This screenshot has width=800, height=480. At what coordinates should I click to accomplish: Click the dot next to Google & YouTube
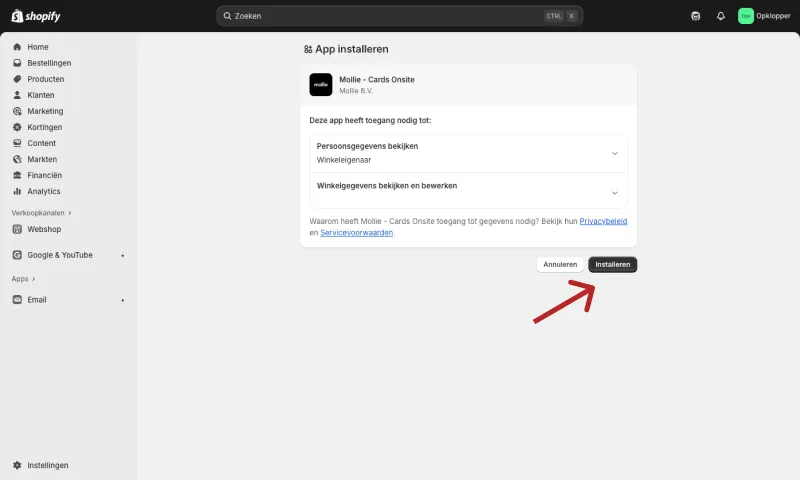click(x=122, y=256)
